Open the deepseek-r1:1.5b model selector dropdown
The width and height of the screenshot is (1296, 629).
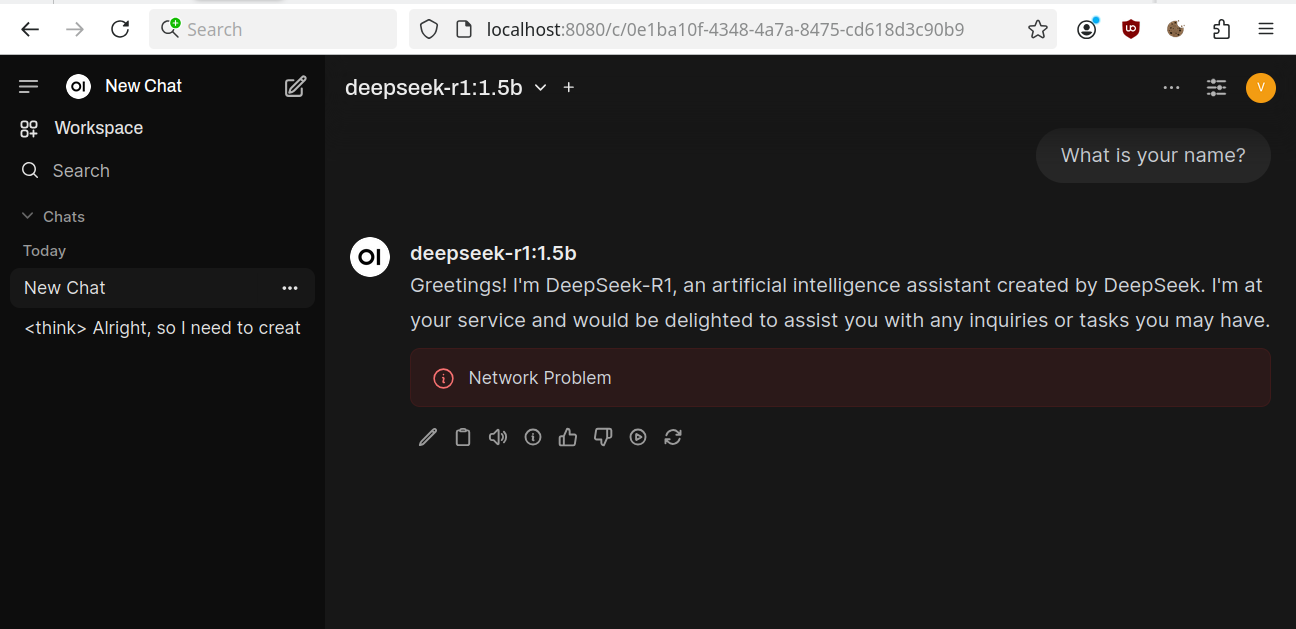click(x=446, y=87)
